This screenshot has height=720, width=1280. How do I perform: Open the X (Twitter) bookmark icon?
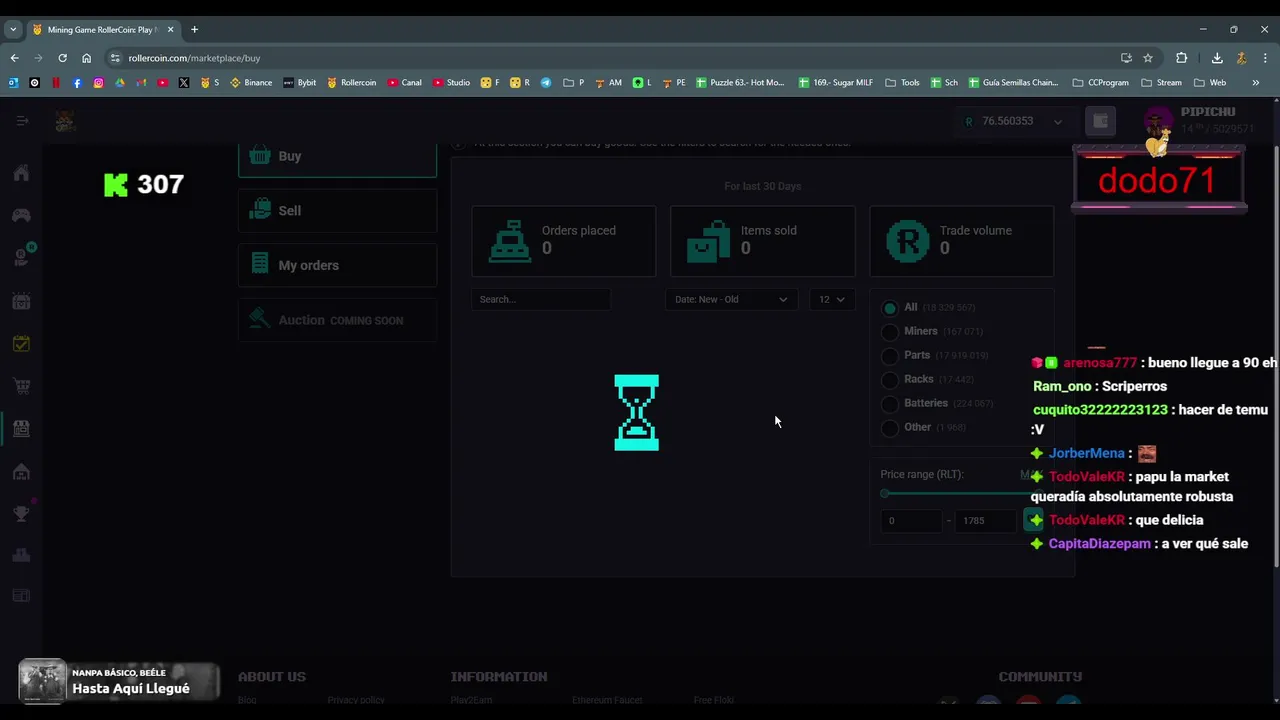184,83
